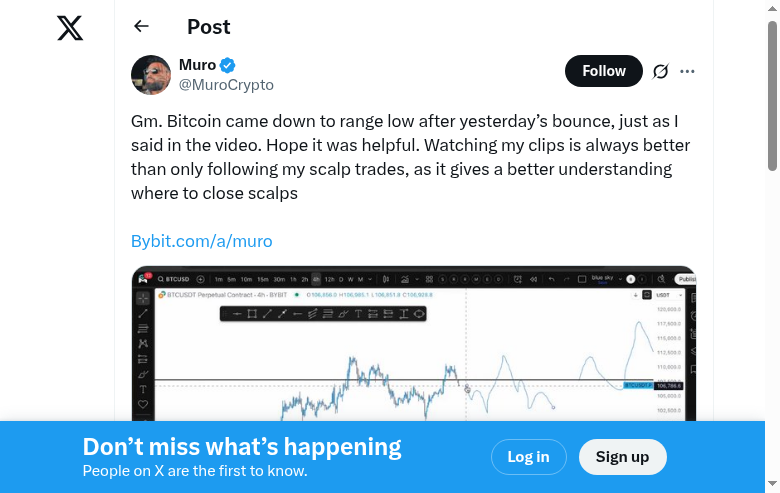Image resolution: width=780 pixels, height=493 pixels.
Task: Open the USDT dropdown on the chart
Action: point(662,295)
